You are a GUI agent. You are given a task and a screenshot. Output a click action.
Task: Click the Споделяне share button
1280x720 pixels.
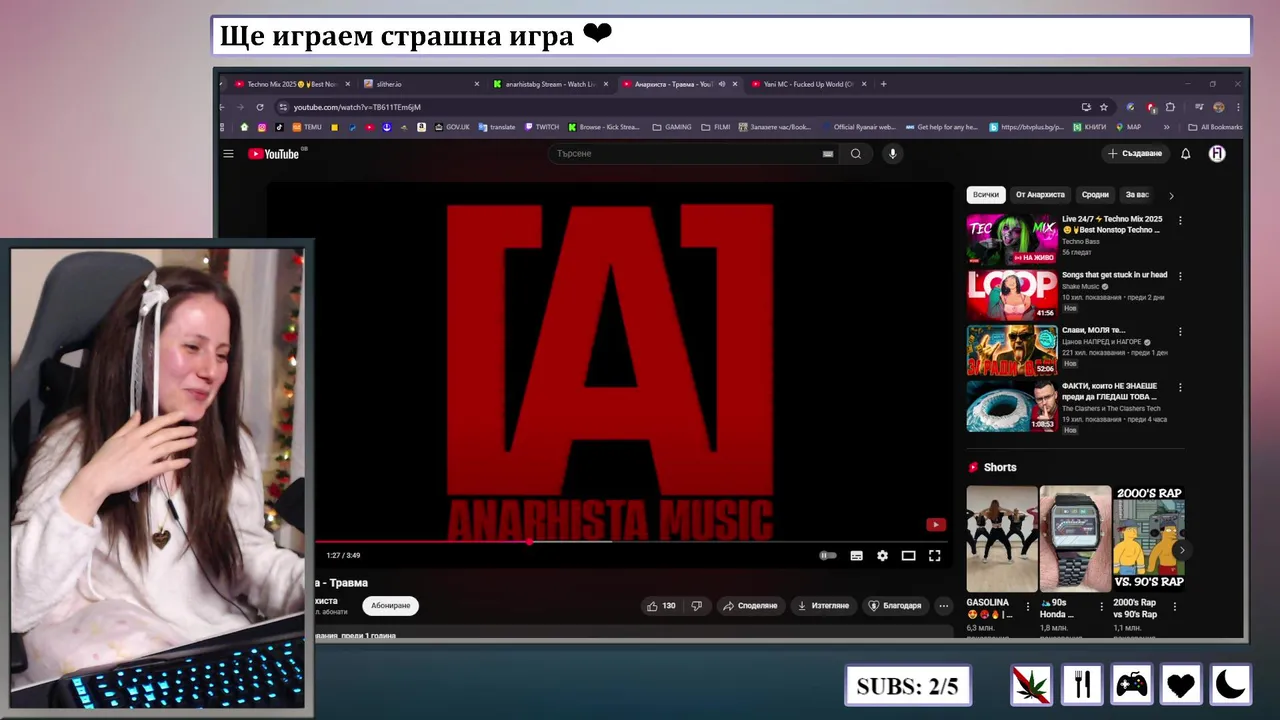[x=750, y=606]
